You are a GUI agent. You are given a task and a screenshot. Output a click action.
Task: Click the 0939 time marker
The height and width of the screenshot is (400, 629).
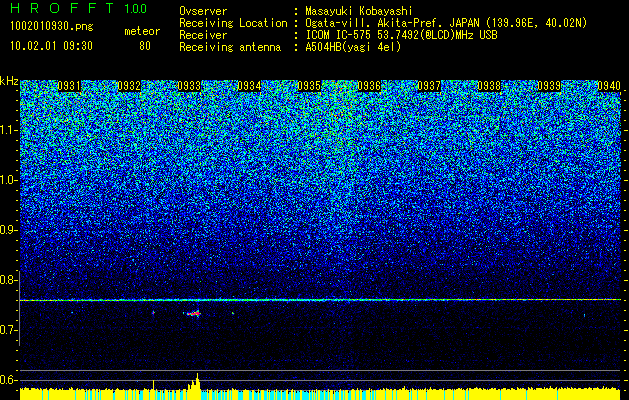pyautogui.click(x=549, y=86)
